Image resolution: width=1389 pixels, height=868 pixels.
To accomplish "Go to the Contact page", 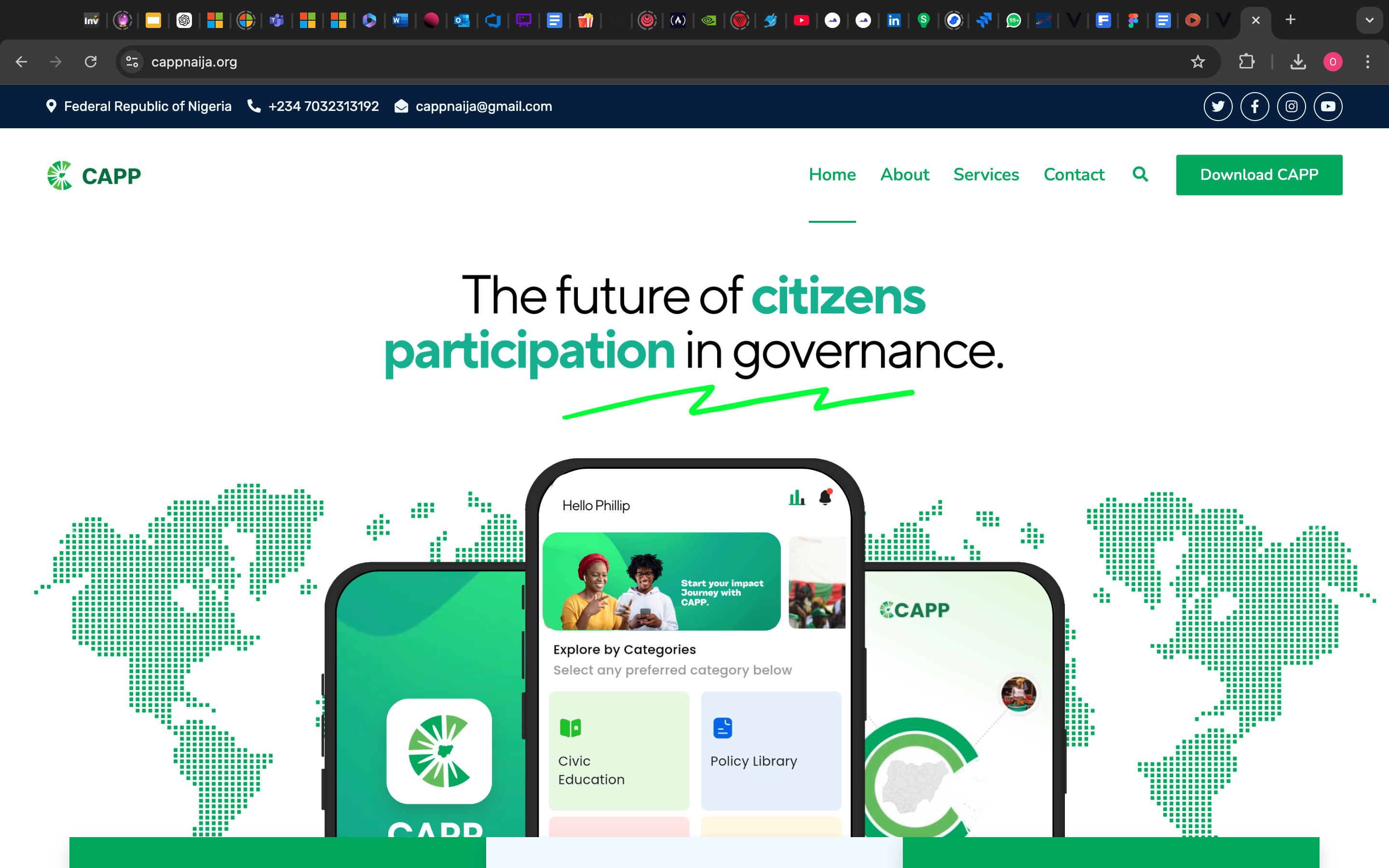I will [1074, 175].
